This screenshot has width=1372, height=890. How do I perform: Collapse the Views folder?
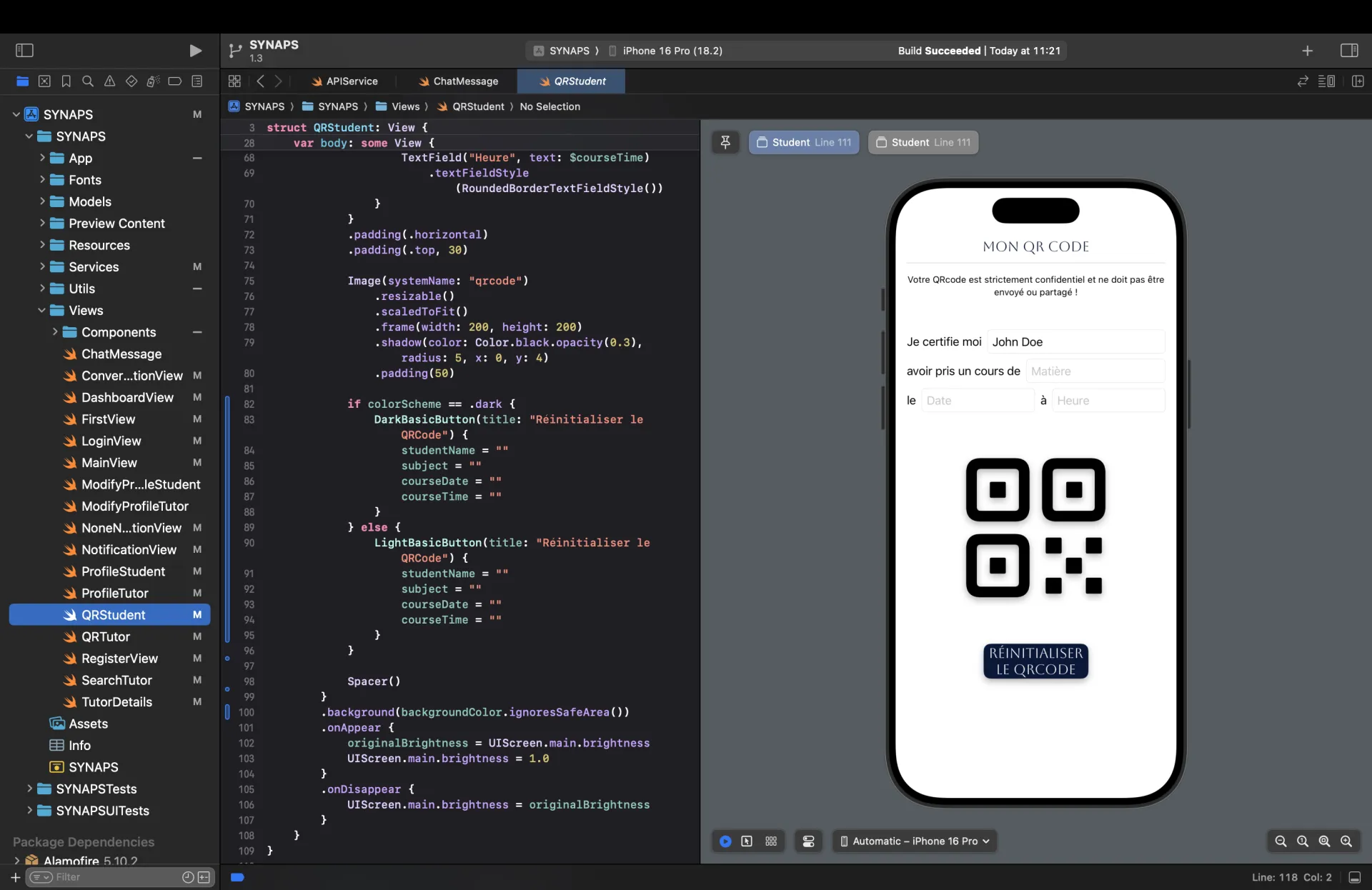click(x=41, y=310)
